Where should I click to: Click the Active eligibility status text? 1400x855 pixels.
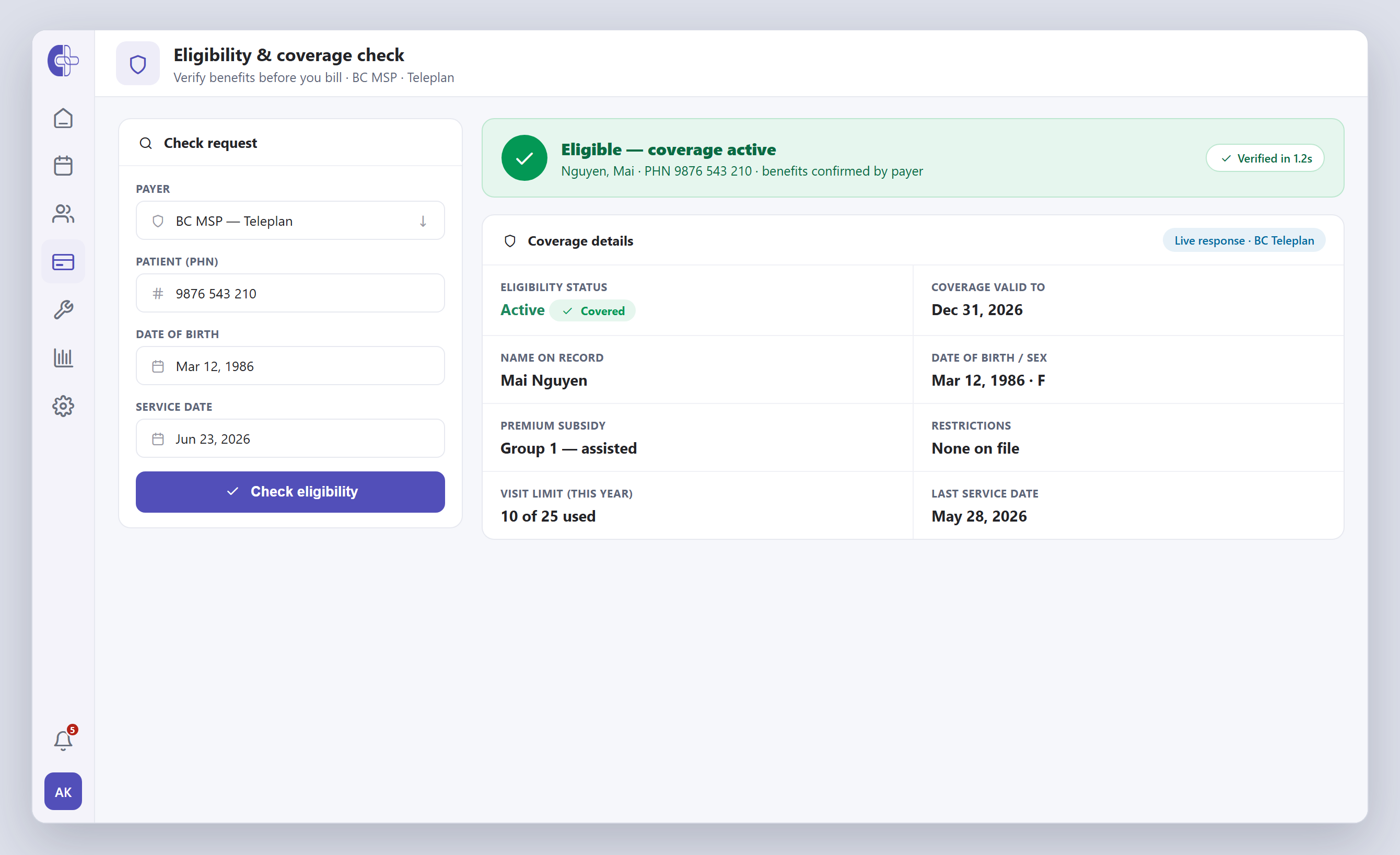pos(522,310)
